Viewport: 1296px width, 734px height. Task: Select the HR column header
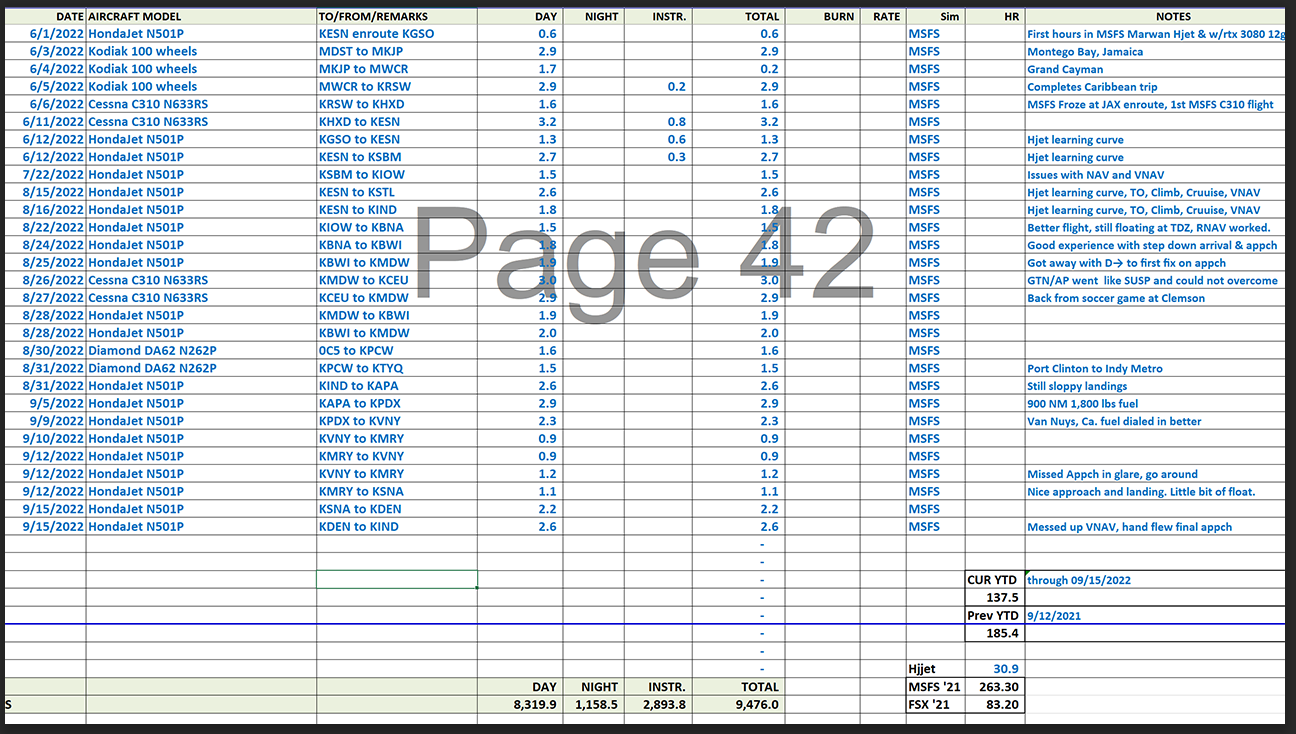click(x=995, y=16)
